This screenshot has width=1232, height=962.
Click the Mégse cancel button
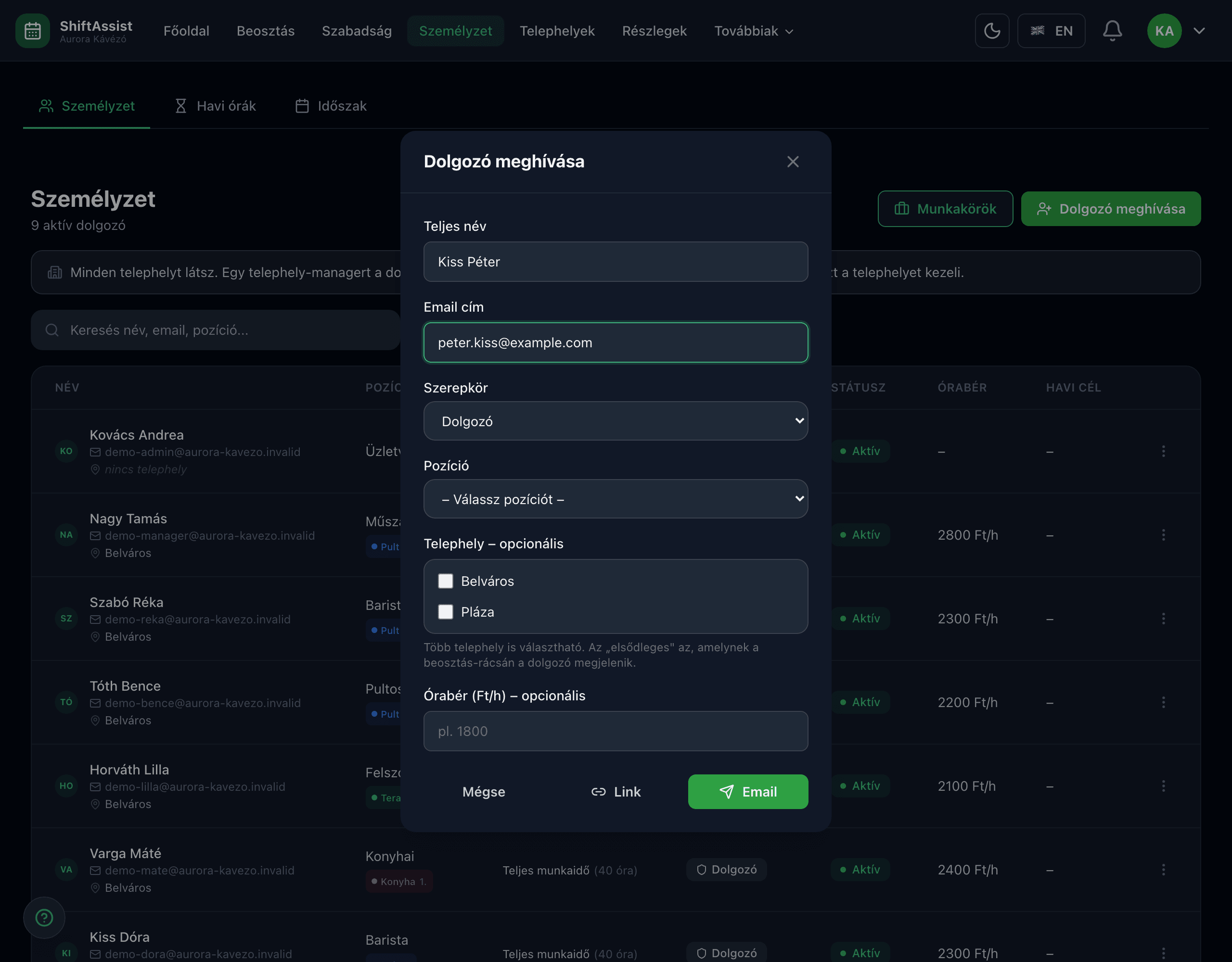pos(484,792)
